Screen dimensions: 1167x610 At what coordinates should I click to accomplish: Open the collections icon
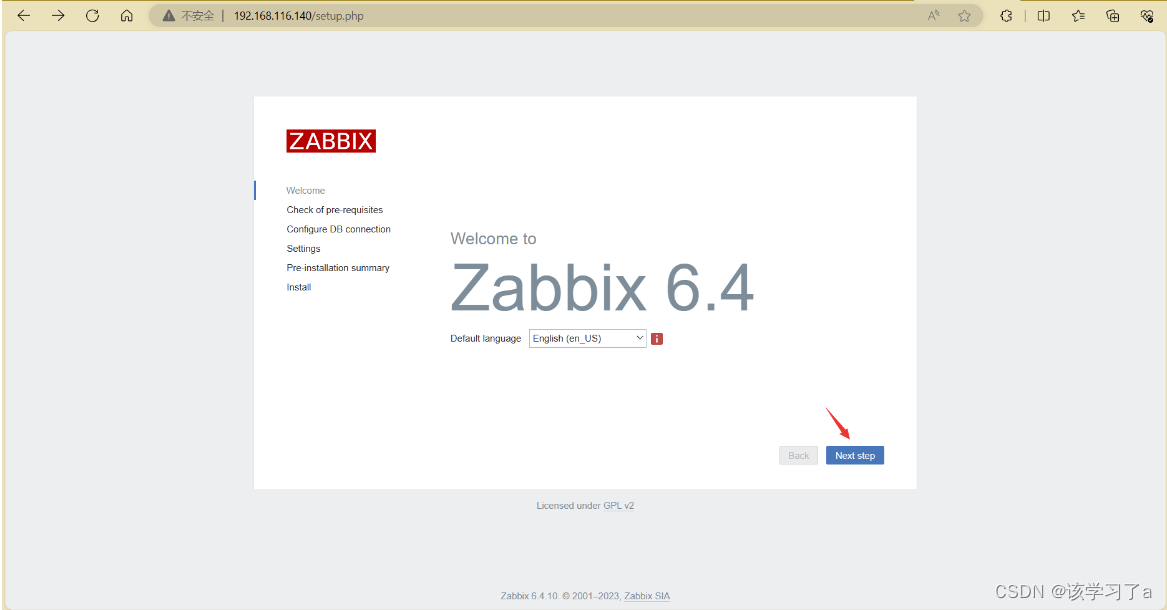(1113, 16)
